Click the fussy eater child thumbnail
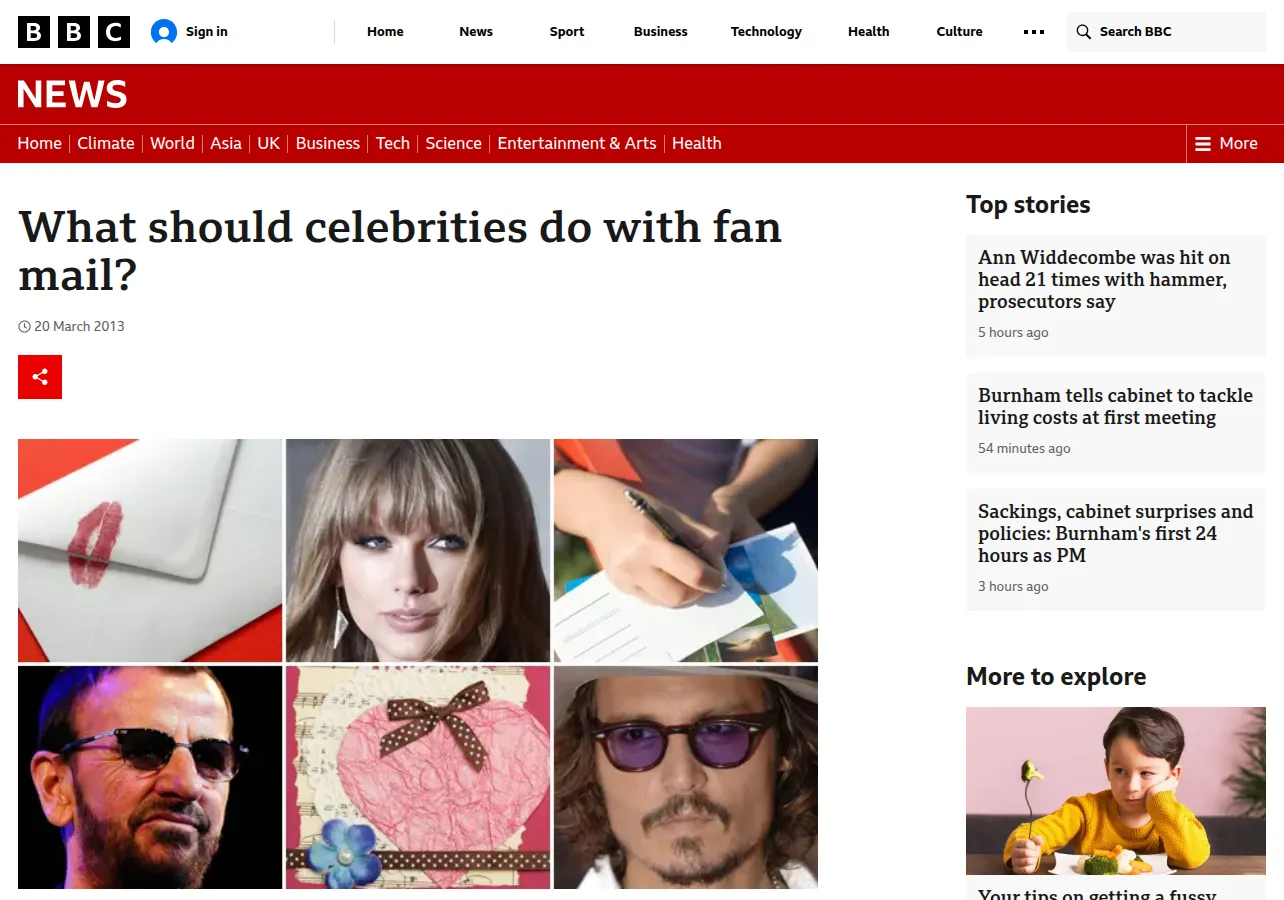The image size is (1284, 900). [1116, 791]
